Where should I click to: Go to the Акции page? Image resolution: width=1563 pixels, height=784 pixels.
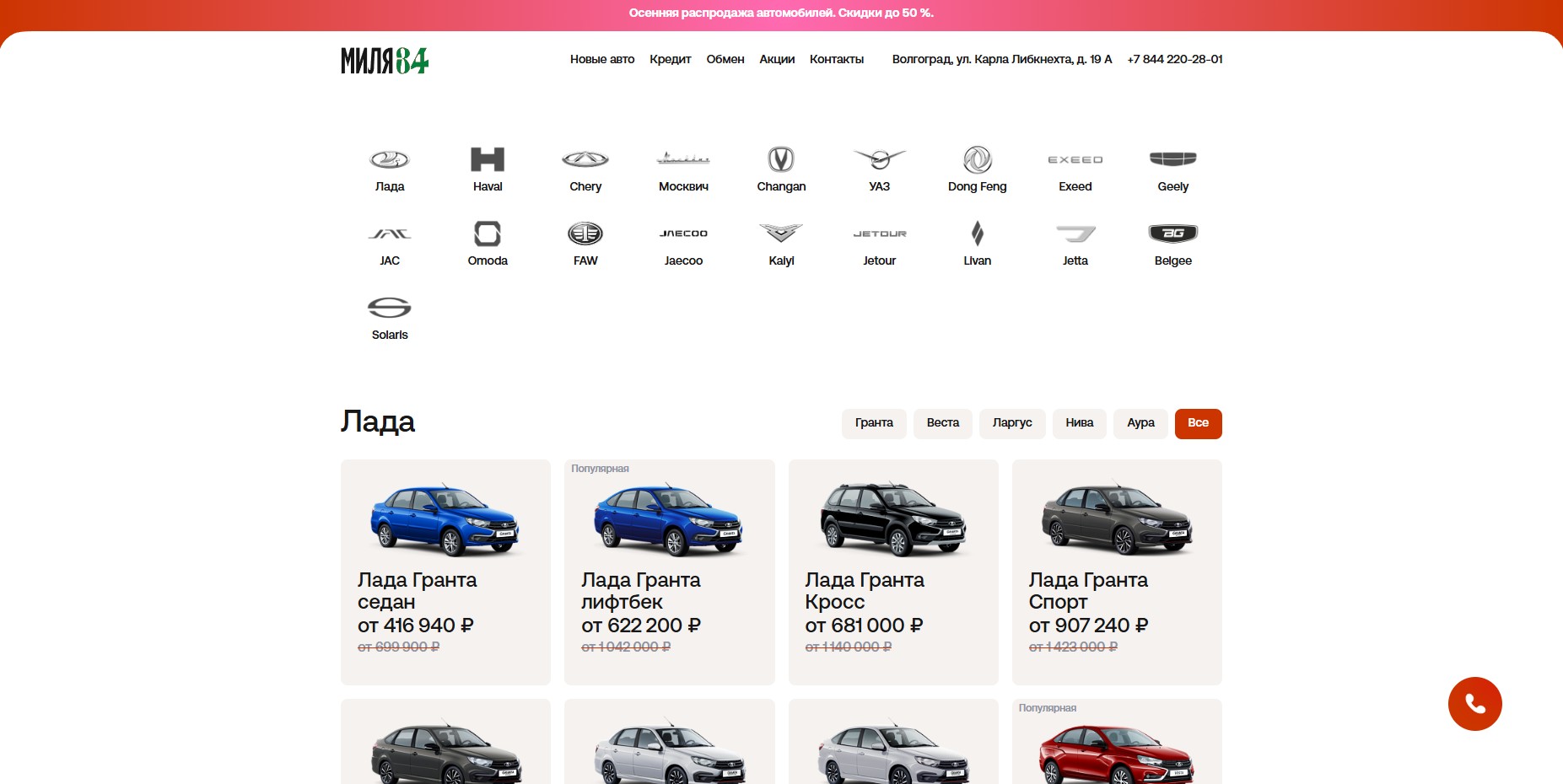(x=777, y=59)
